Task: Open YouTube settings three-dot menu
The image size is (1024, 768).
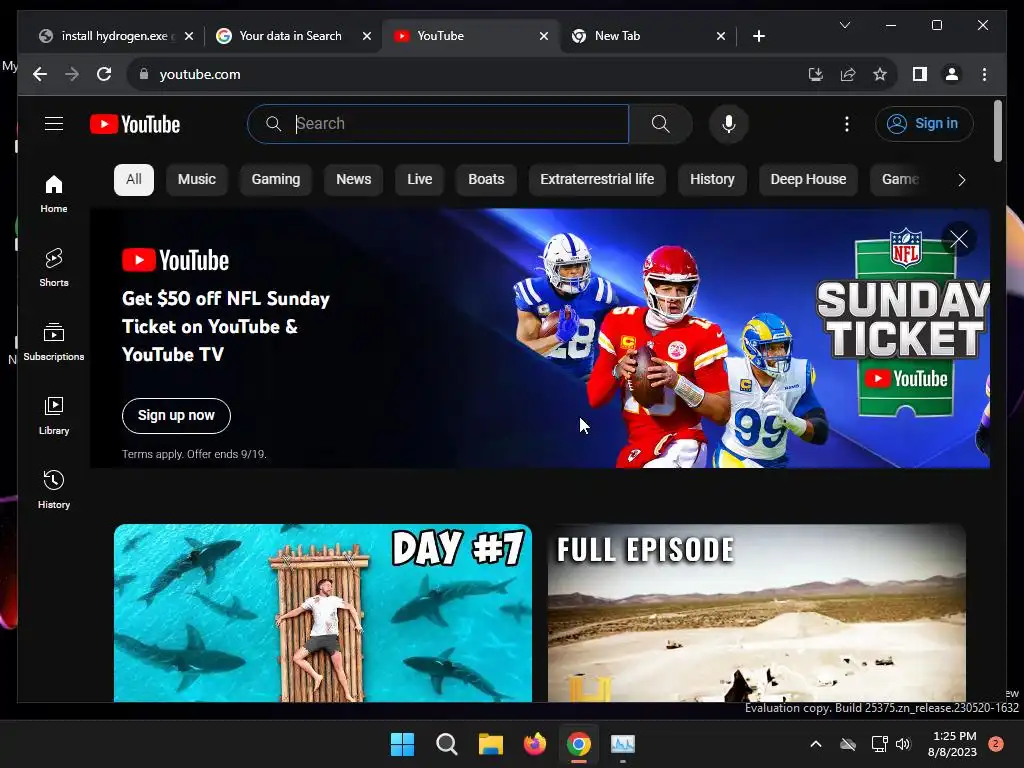Action: click(x=846, y=123)
